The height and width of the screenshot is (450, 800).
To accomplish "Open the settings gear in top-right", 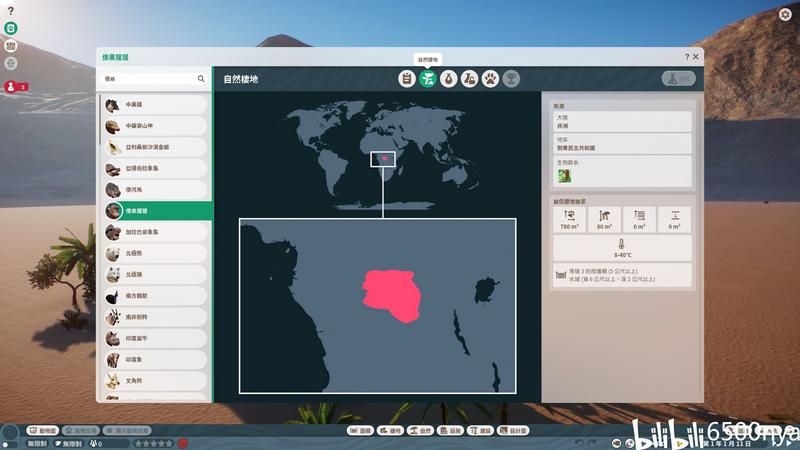I will coord(785,14).
